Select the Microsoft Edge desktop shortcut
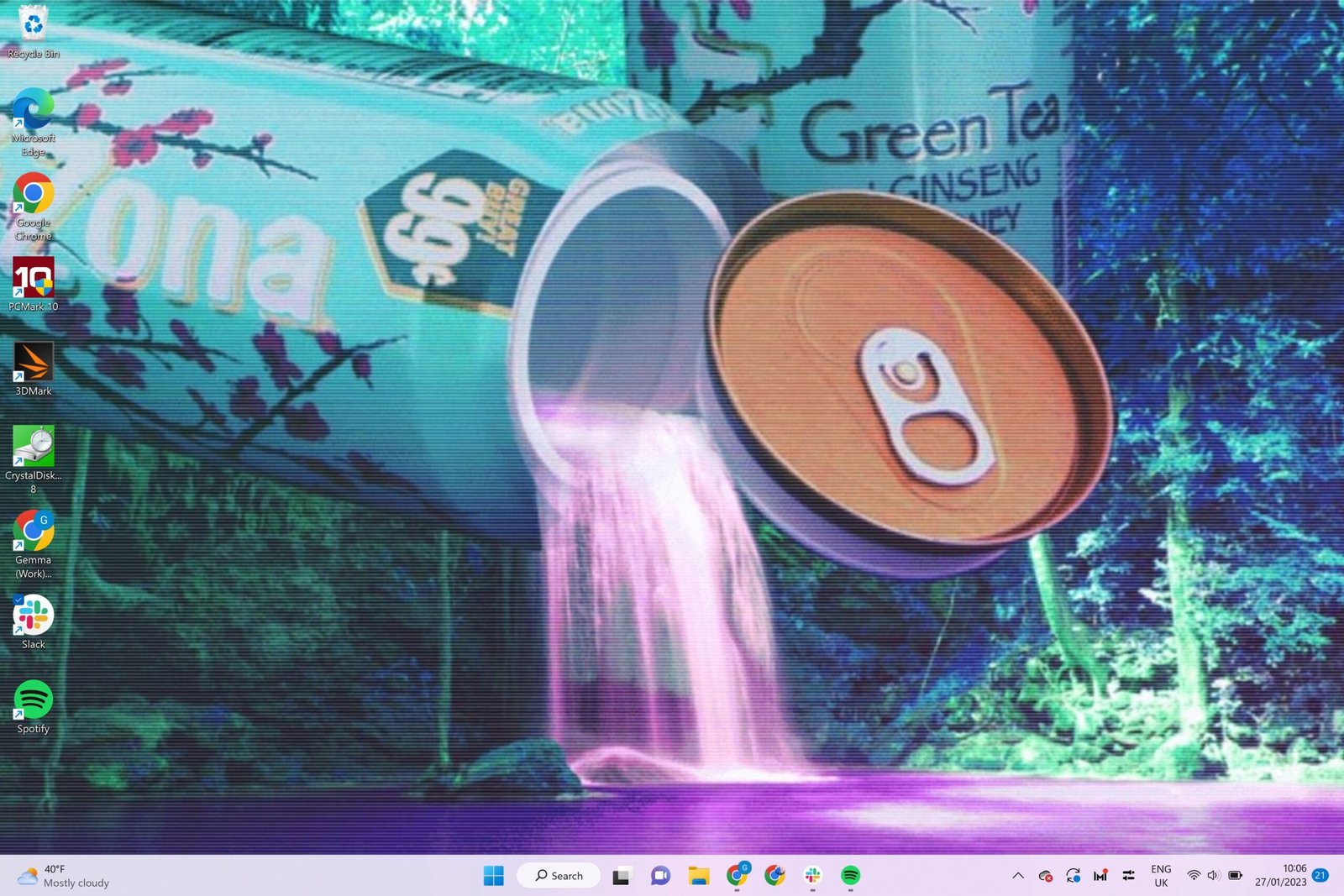Screen dimensions: 1344x896 pos(34,122)
